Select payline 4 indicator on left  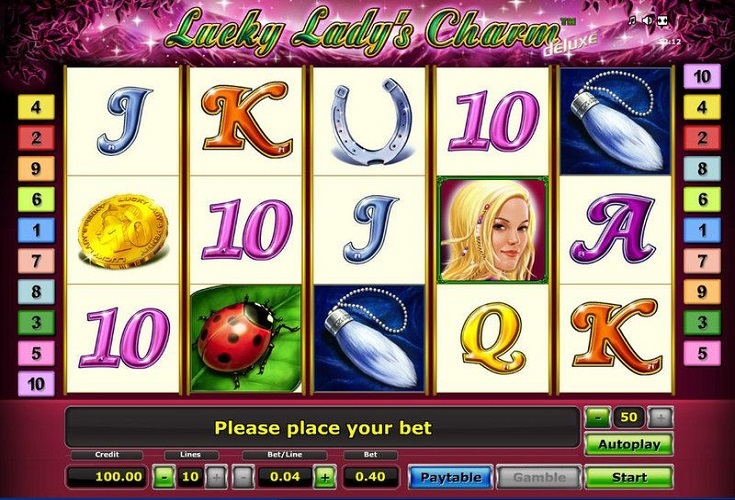click(x=36, y=107)
